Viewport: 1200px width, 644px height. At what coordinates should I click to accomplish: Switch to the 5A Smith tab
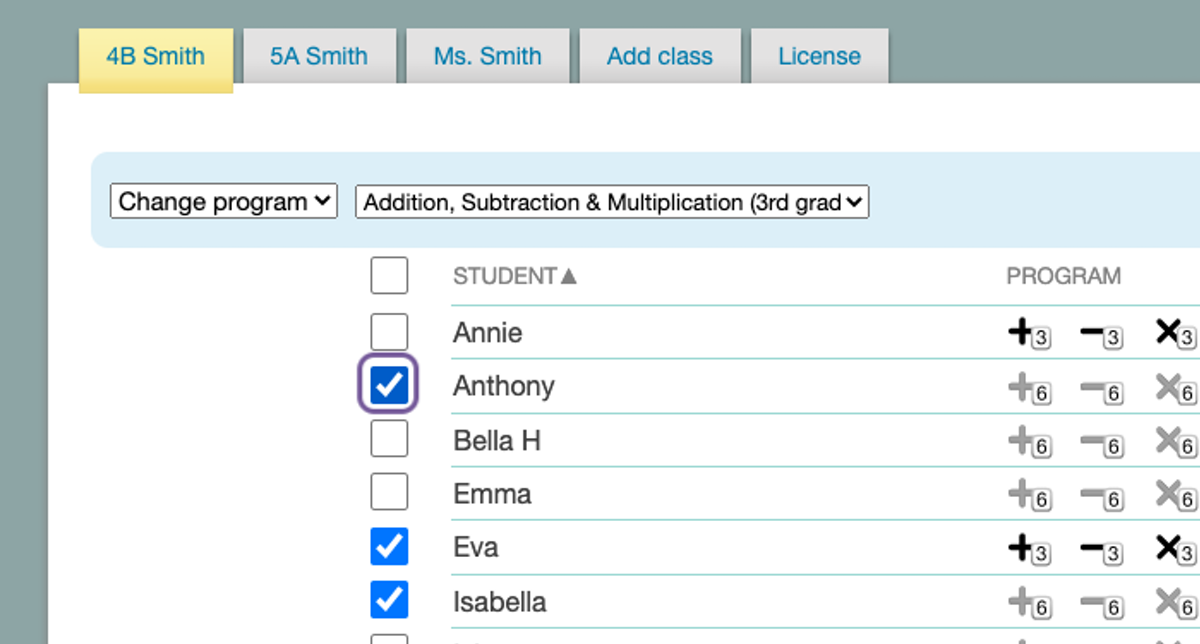[x=319, y=56]
